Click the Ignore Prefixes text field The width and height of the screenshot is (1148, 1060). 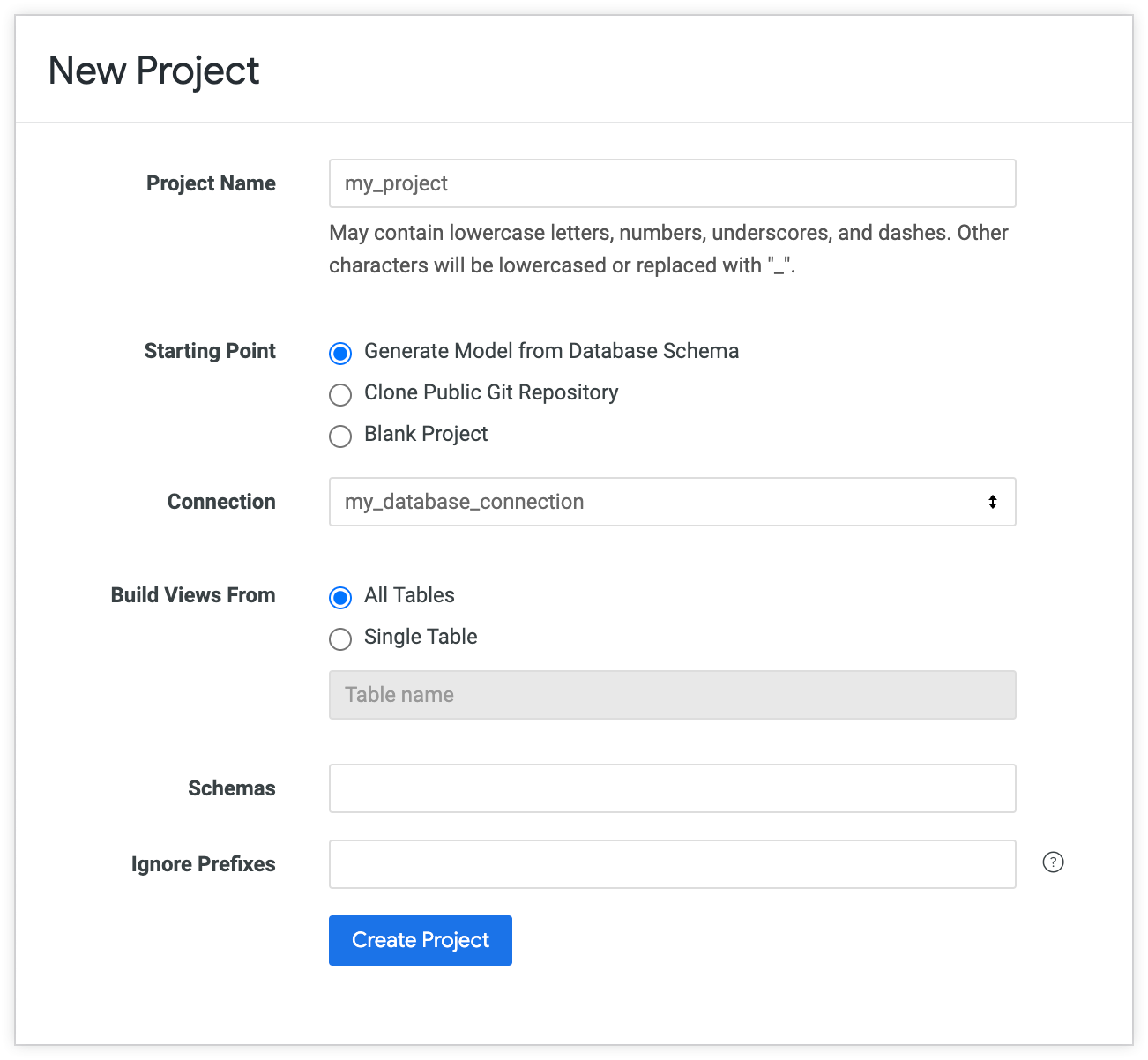[672, 864]
